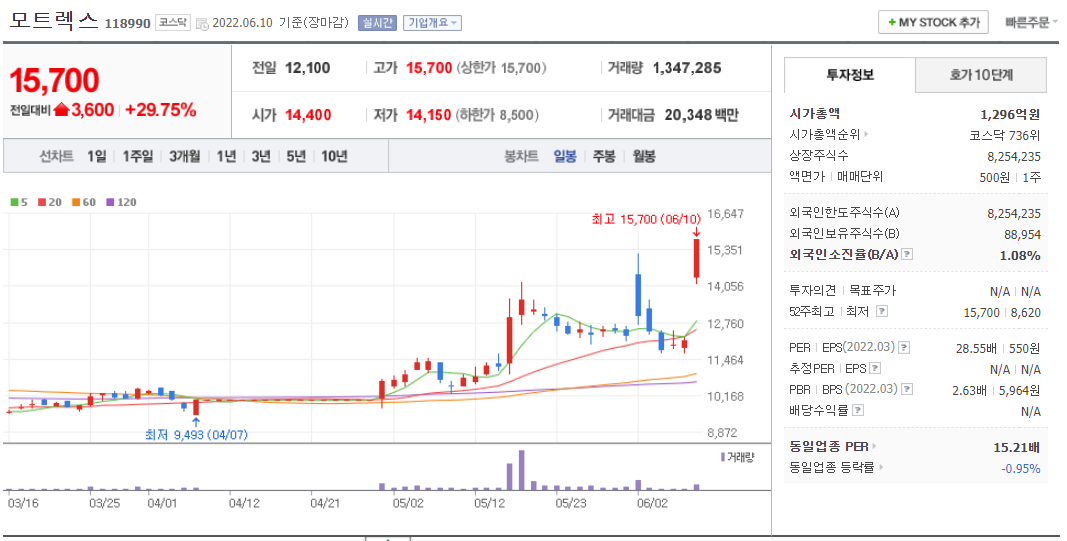Open the 시가총액순위 link arrow

coord(866,135)
